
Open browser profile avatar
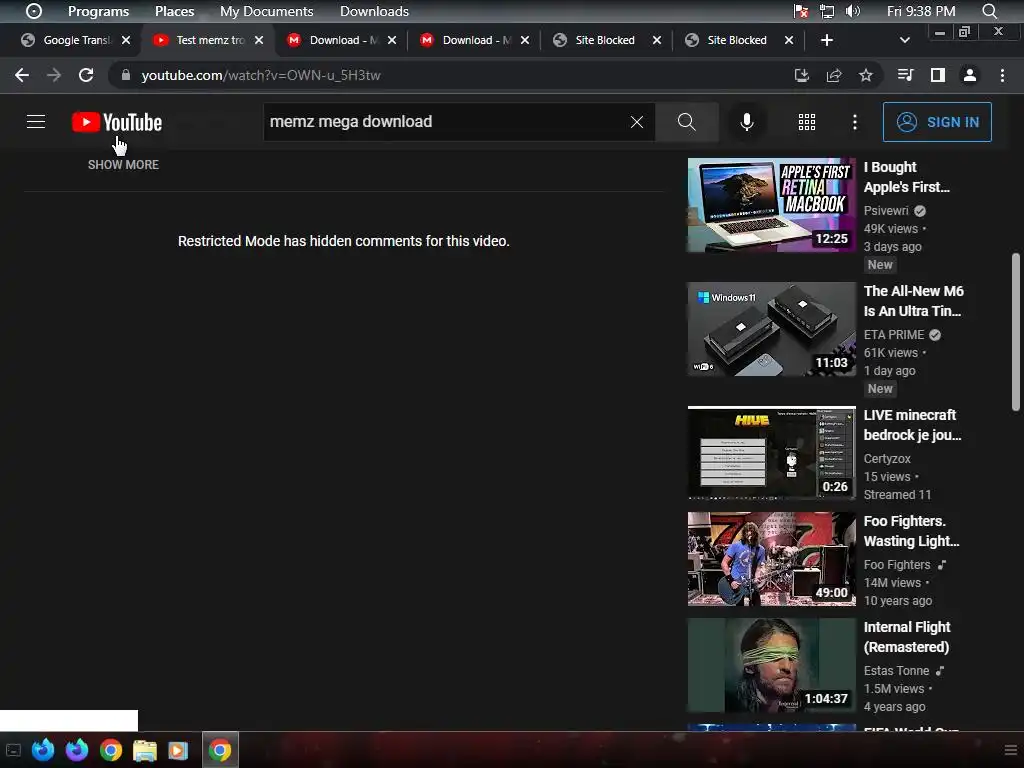tap(970, 75)
